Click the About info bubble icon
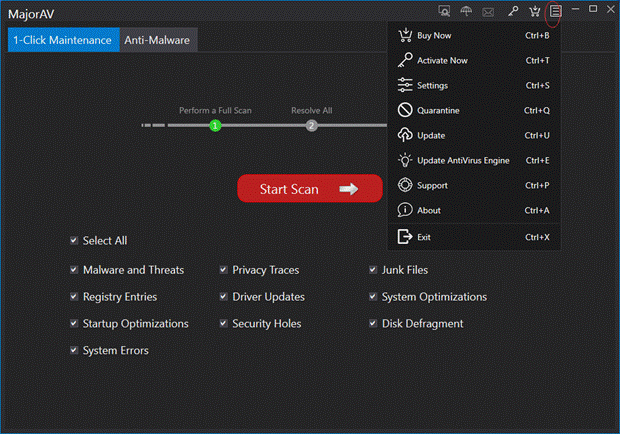The image size is (620, 434). point(405,210)
